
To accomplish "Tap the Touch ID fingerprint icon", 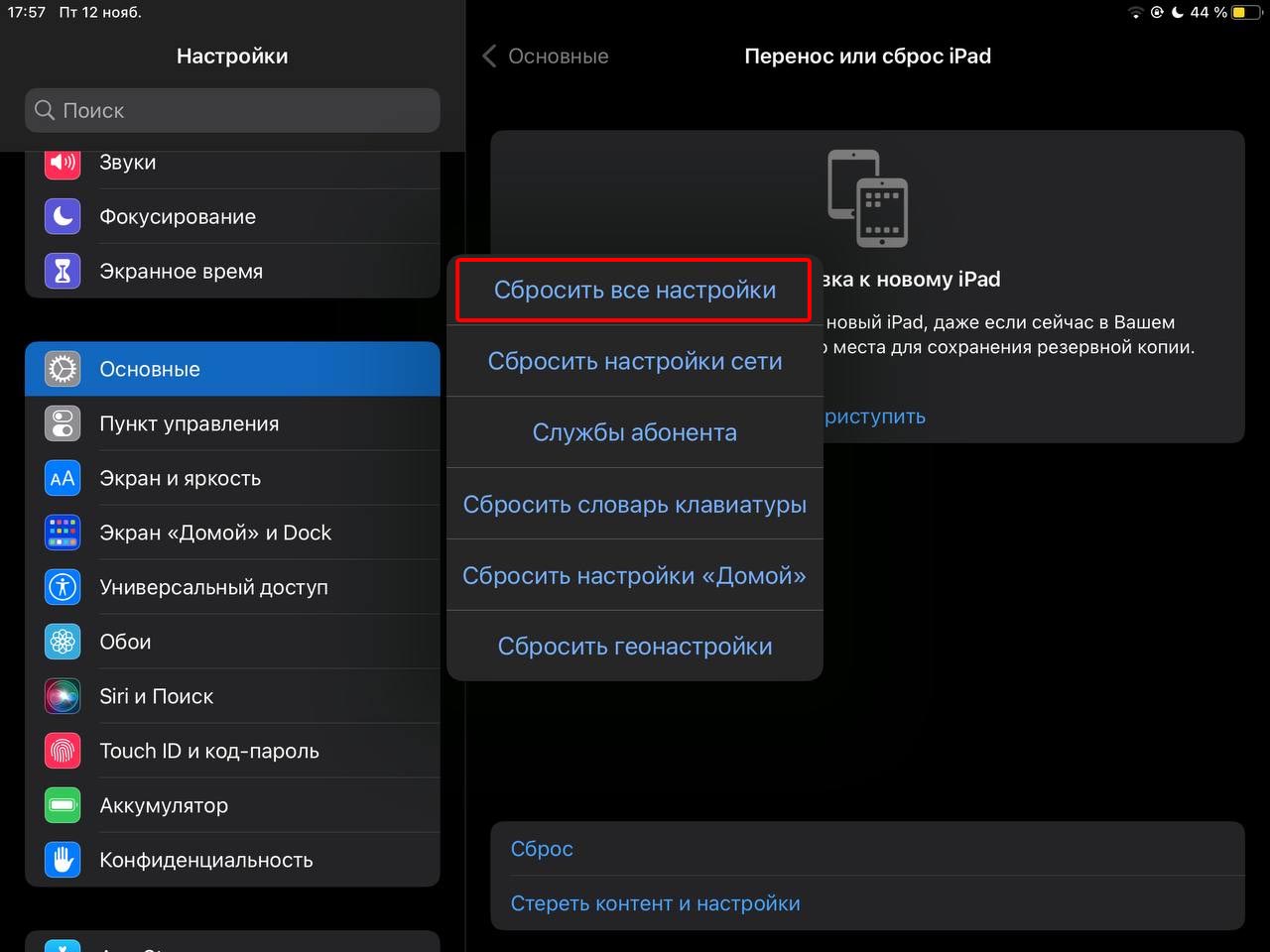I will tap(63, 751).
